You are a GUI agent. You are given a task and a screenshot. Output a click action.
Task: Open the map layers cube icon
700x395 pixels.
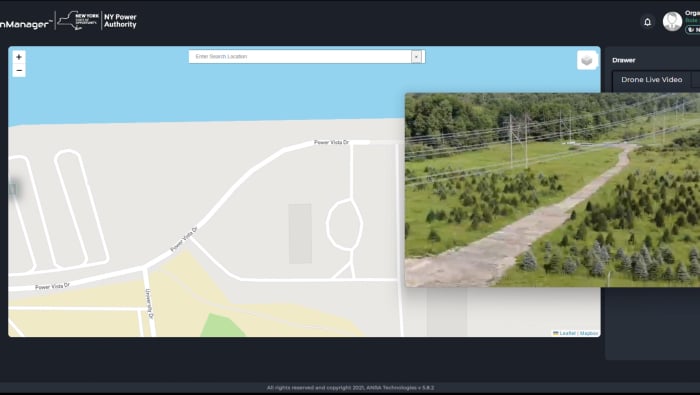click(x=587, y=60)
